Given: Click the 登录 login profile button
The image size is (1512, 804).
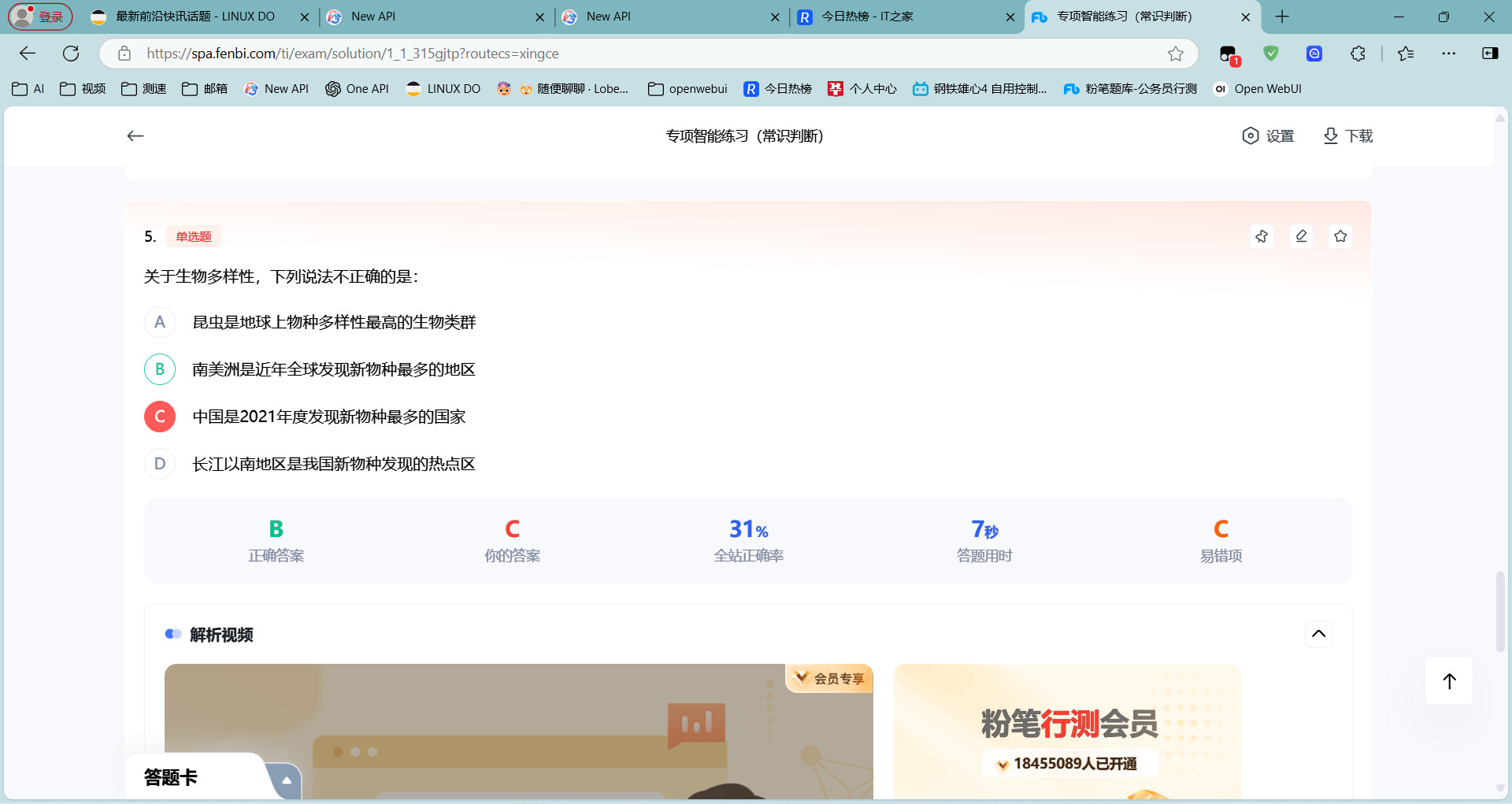Looking at the screenshot, I should tap(40, 17).
